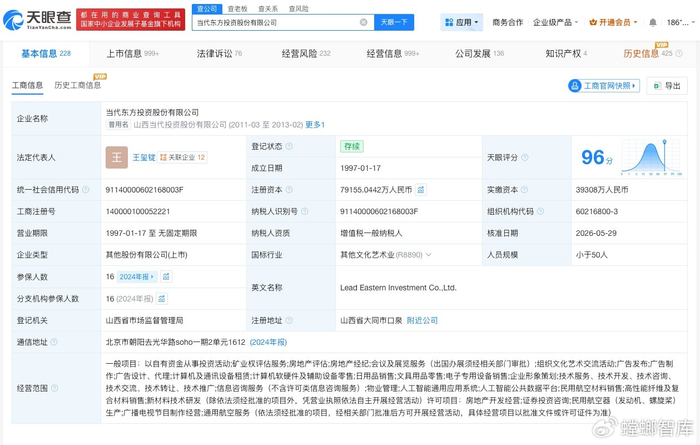
Task: Click help icon beside 历史信息 425
Action: (679, 54)
